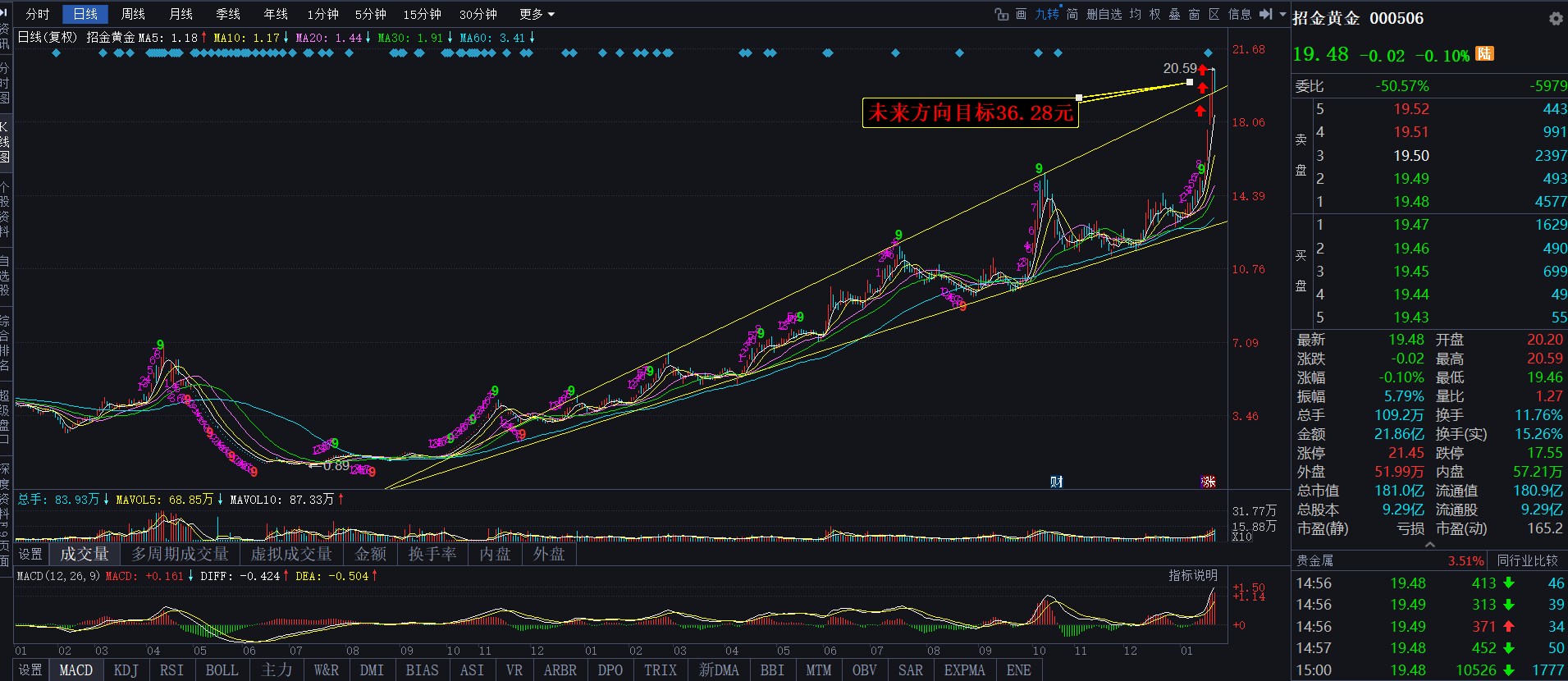Screen dimensions: 1568x681
Task: Click the sidebar expand arrow icon at top-left
Action: [x=4, y=11]
